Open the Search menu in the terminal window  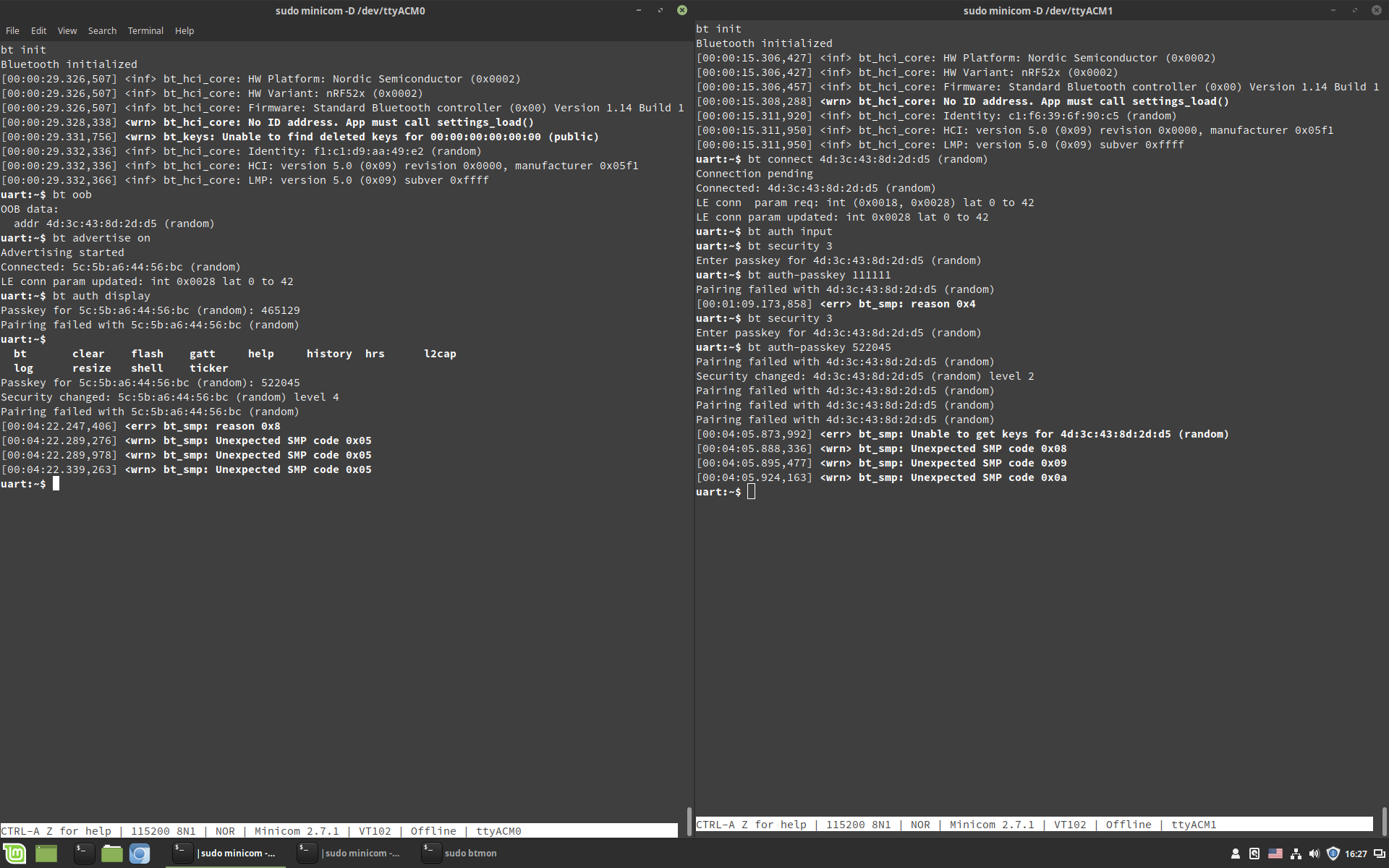point(102,30)
